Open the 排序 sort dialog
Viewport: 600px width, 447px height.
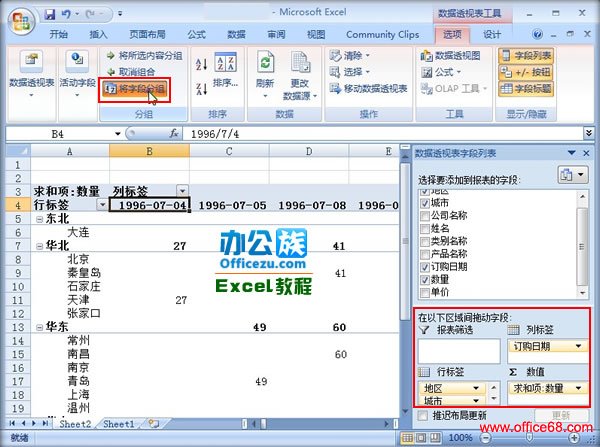(225, 70)
